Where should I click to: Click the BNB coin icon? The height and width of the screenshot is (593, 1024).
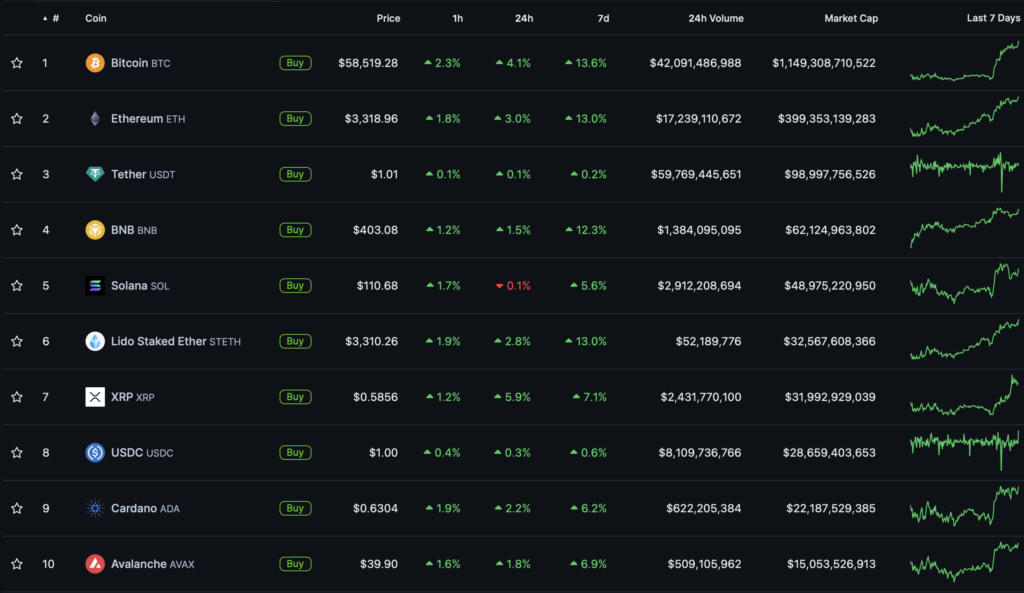(x=95, y=230)
